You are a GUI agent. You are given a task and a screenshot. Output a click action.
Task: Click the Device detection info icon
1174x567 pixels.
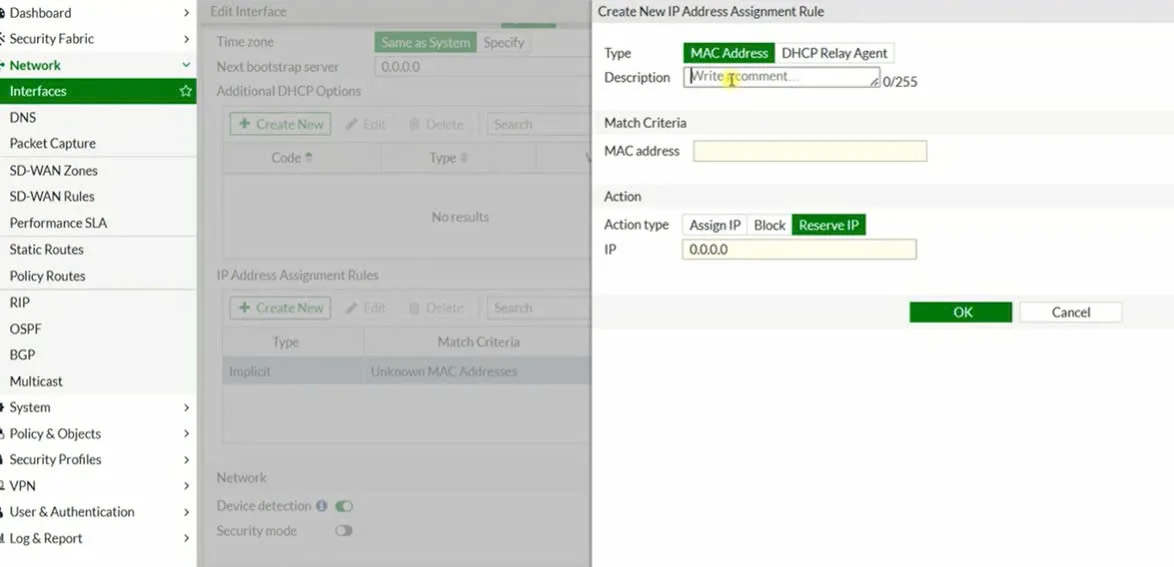click(x=321, y=506)
